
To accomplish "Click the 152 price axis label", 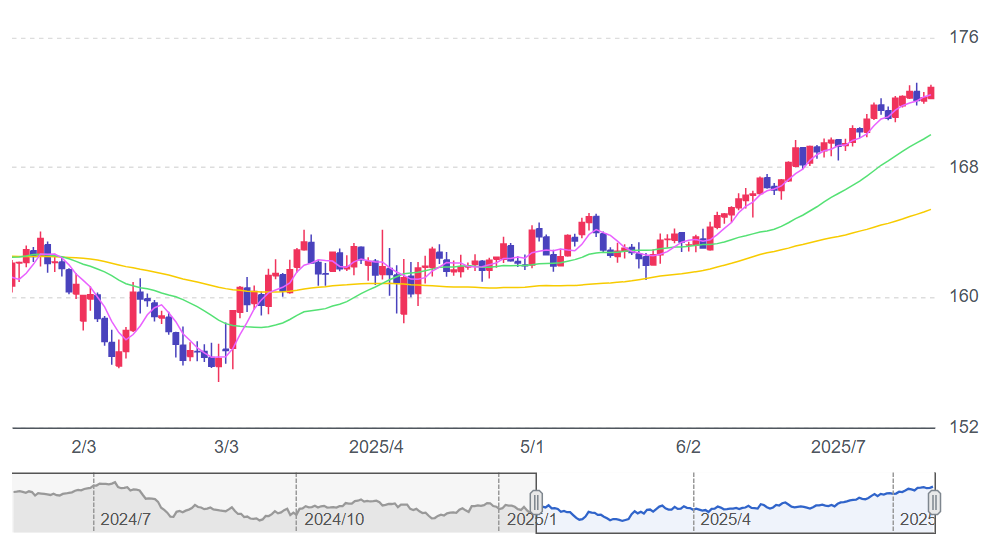I will click(964, 427).
